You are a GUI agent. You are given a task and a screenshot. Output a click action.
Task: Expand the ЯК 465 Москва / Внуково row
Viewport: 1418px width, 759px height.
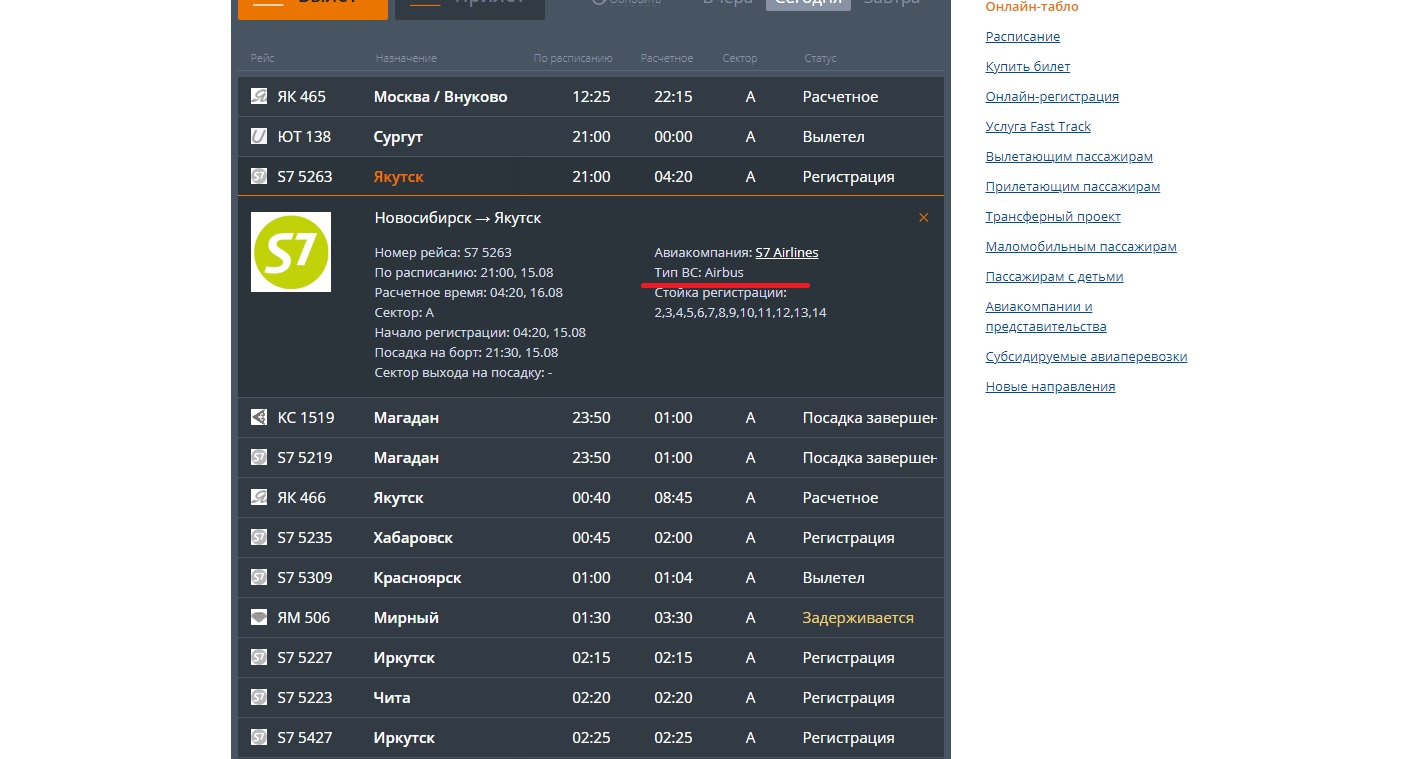[x=591, y=97]
